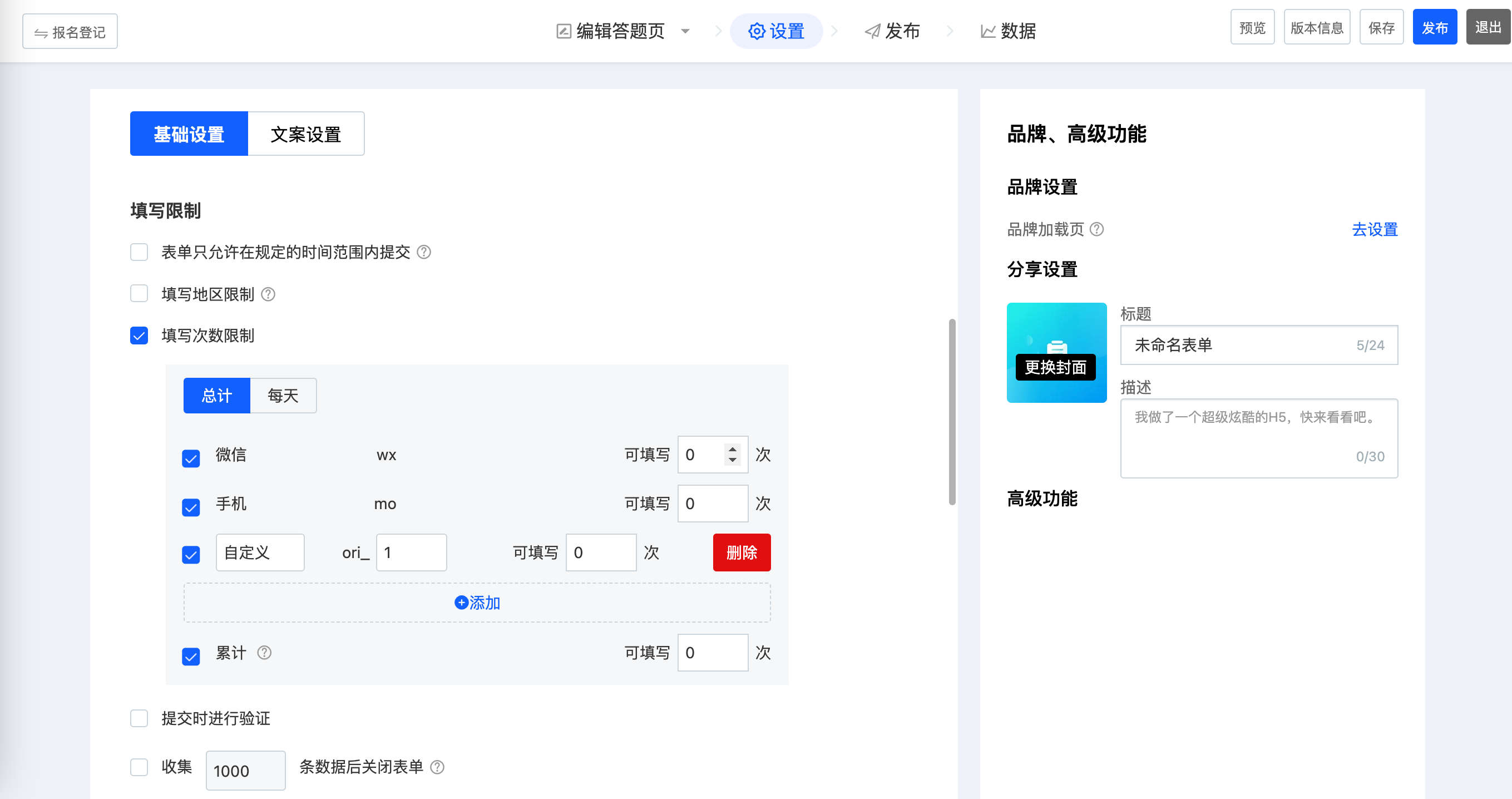This screenshot has width=1512, height=799.
Task: Click the 去设置 link
Action: pyautogui.click(x=1375, y=229)
